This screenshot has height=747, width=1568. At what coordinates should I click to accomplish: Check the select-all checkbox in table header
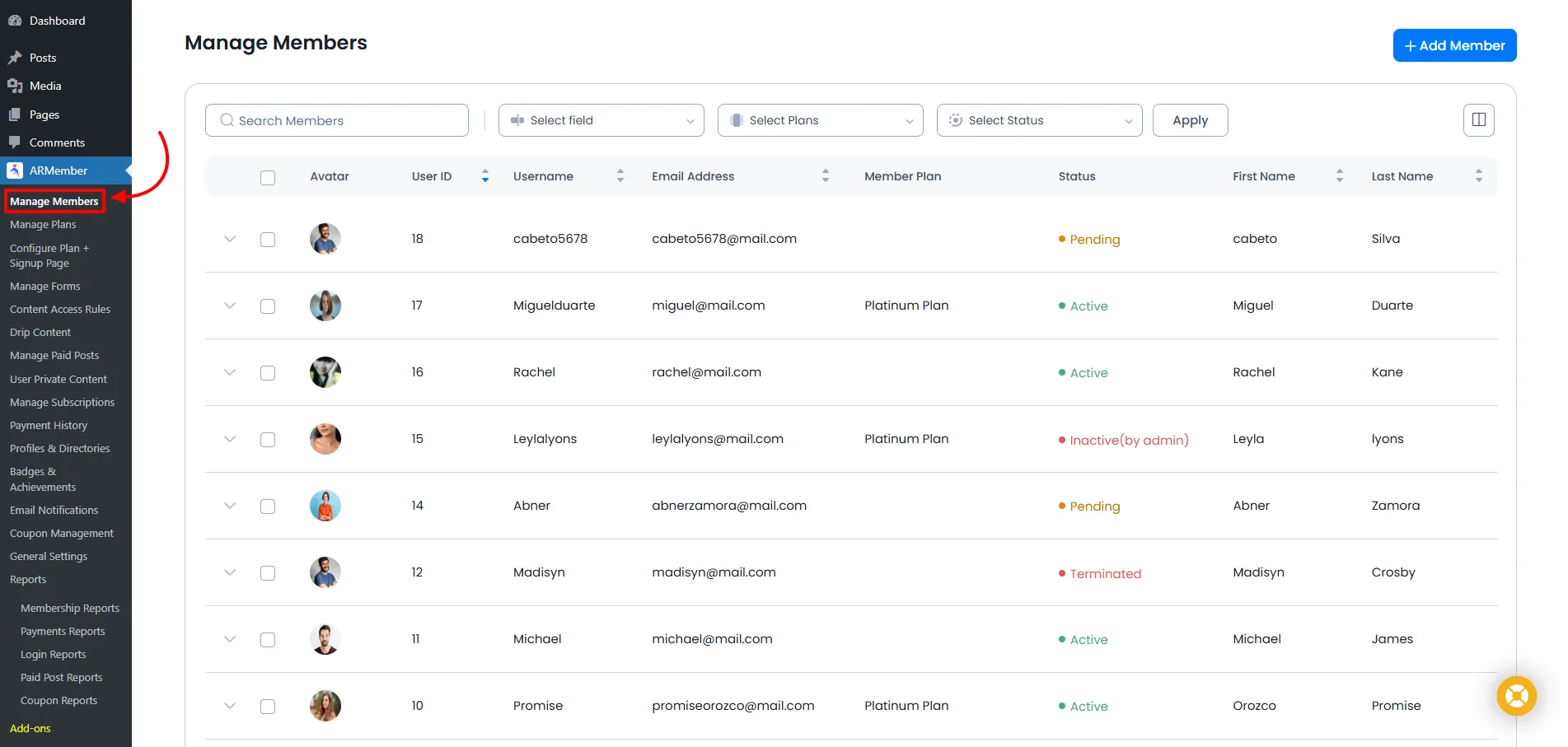[268, 177]
